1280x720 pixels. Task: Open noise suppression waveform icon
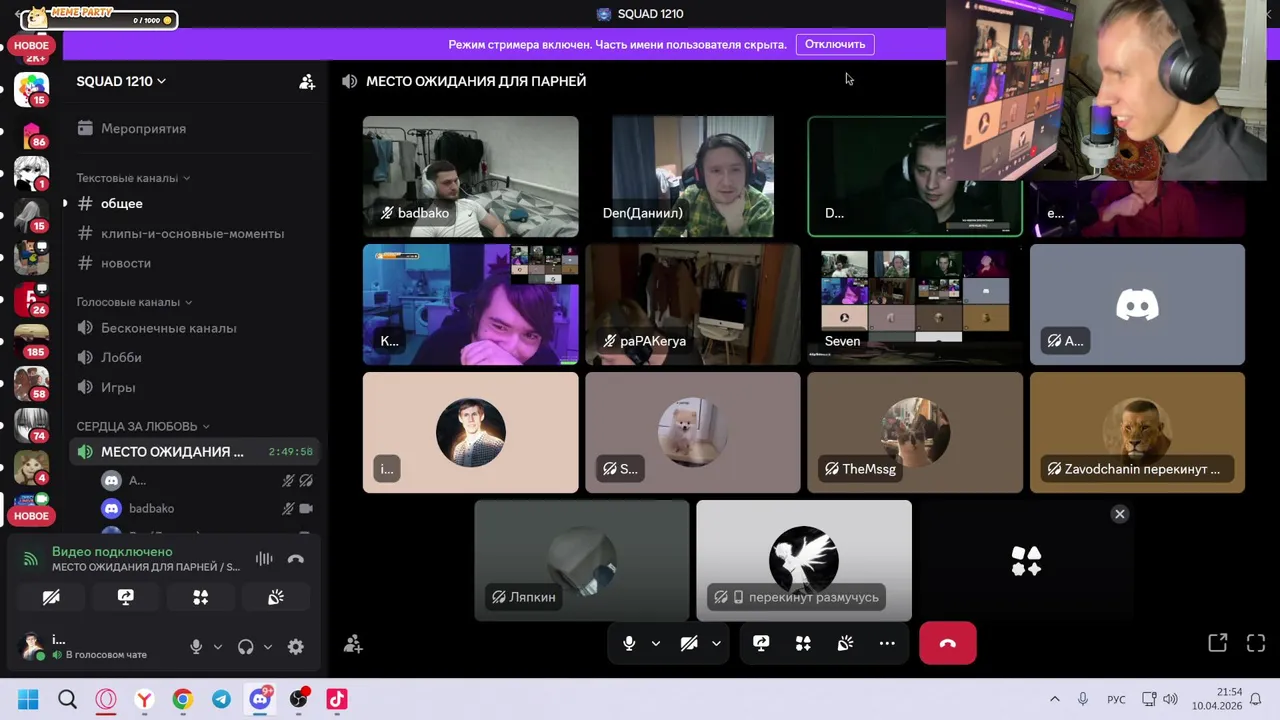coord(264,559)
